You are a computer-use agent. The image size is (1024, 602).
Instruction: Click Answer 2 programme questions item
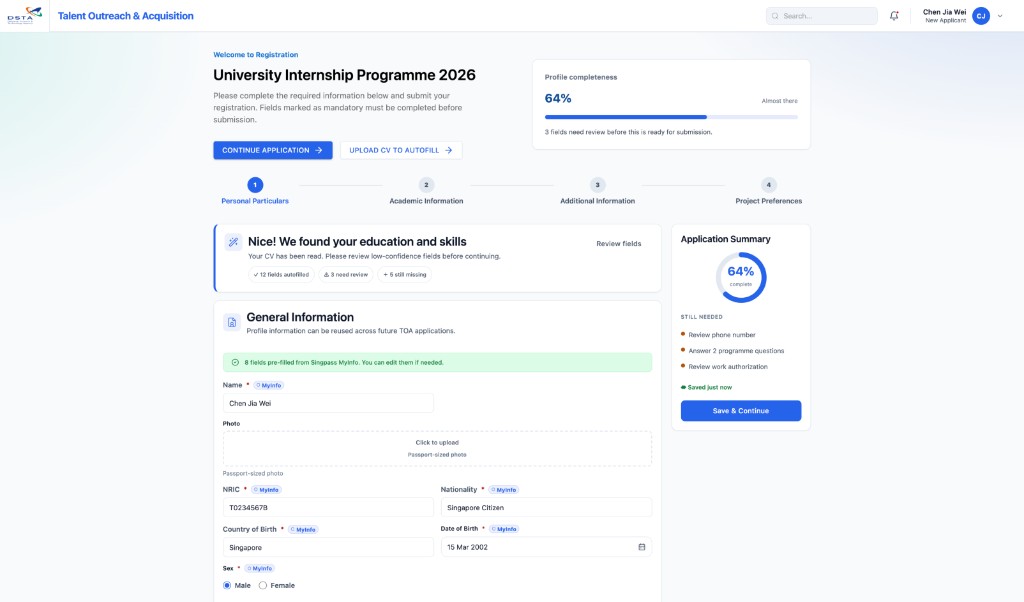point(735,351)
